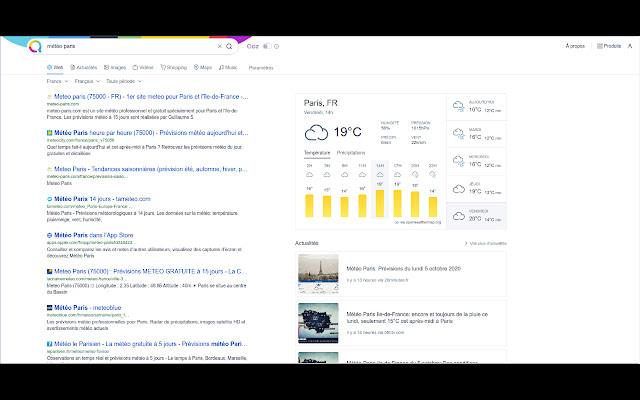Switch to the Précipitations weather tab
Image resolution: width=640 pixels, height=400 pixels.
tap(351, 152)
